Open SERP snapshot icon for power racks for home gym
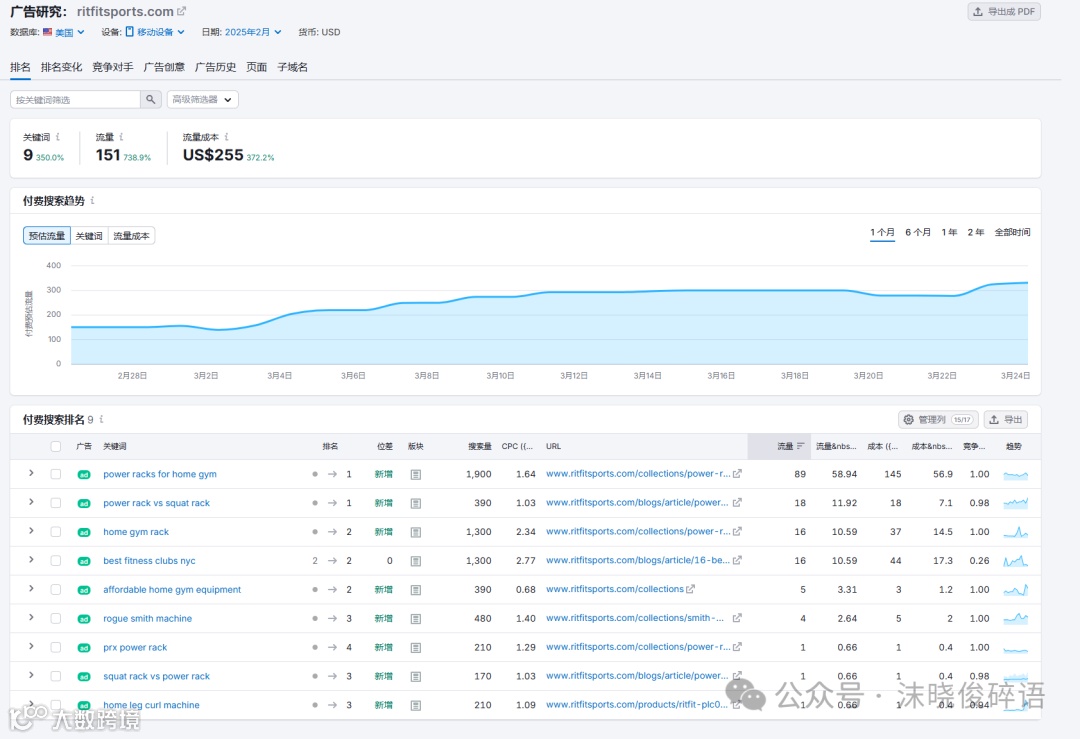1080x739 pixels. click(x=415, y=475)
